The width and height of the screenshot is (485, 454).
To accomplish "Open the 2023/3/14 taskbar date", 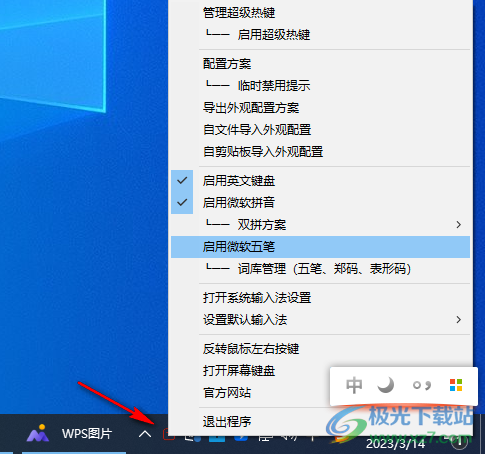I will (395, 444).
